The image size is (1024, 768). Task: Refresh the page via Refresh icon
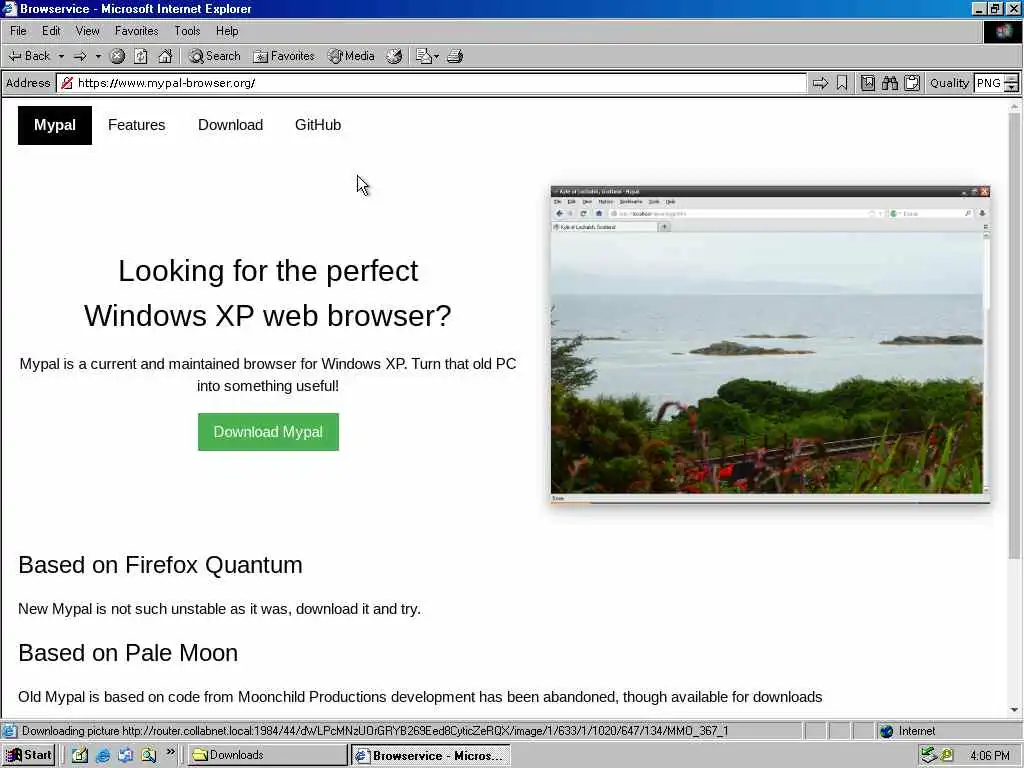click(141, 56)
